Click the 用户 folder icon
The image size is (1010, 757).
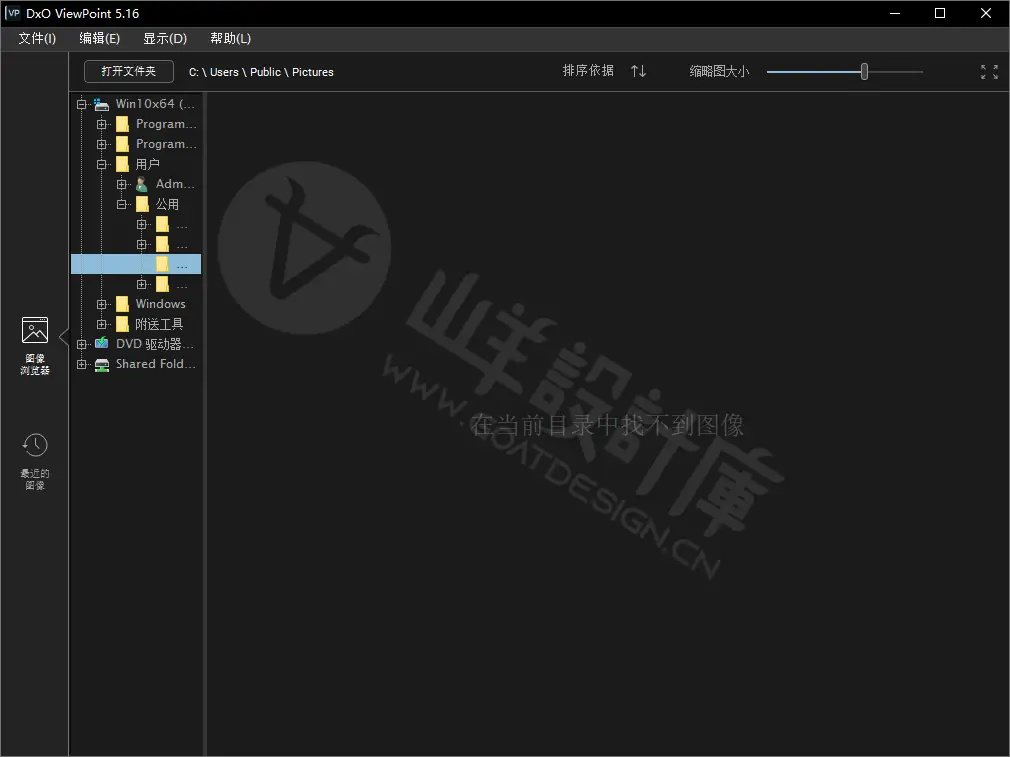coord(122,164)
